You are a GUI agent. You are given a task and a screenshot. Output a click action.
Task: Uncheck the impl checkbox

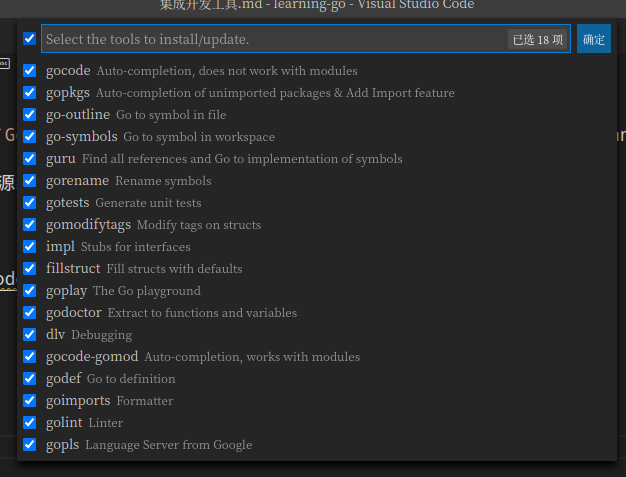pos(29,247)
